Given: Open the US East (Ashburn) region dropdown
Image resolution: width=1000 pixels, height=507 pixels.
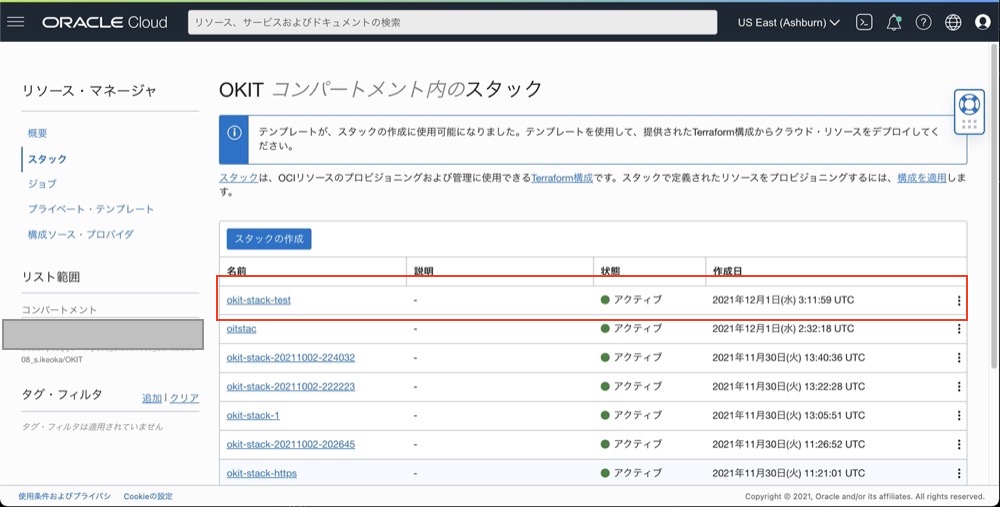Looking at the screenshot, I should point(788,22).
